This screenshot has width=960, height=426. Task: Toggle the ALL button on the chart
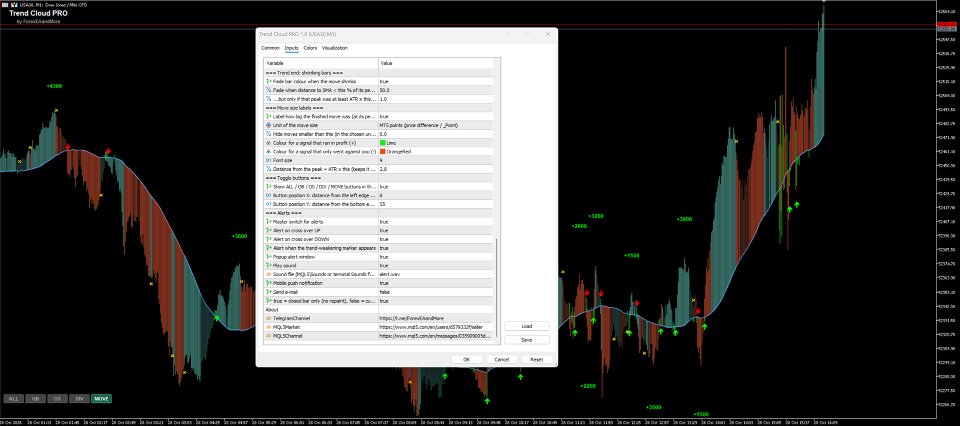(13, 399)
